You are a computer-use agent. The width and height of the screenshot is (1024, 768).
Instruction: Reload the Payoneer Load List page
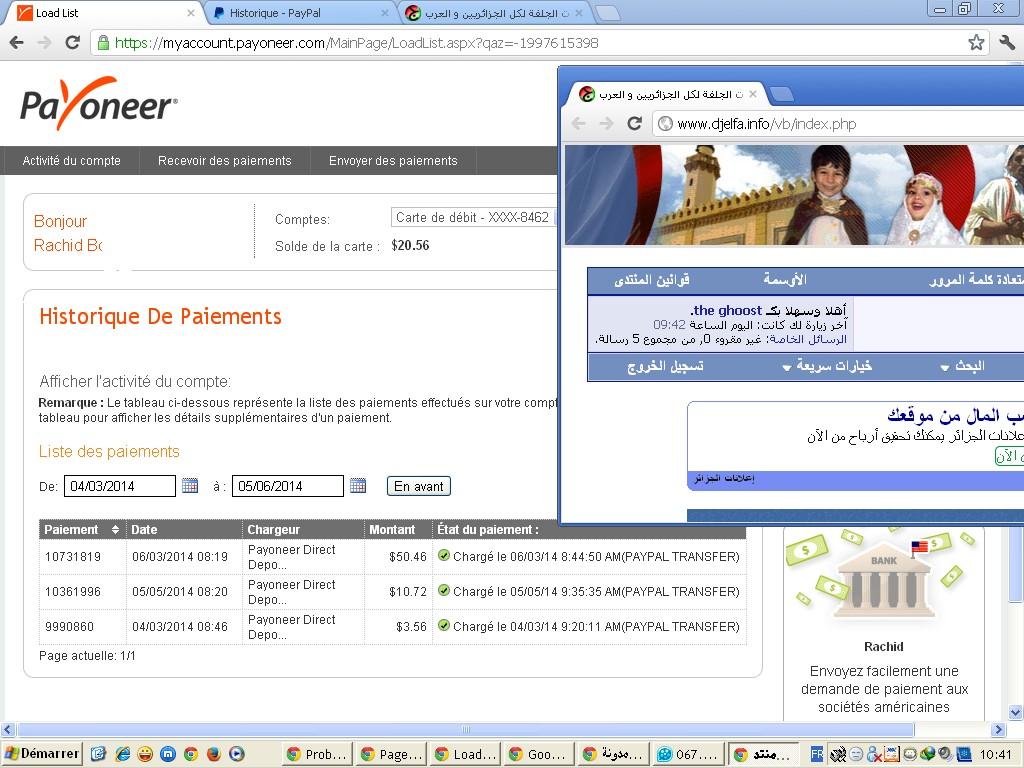pyautogui.click(x=72, y=42)
